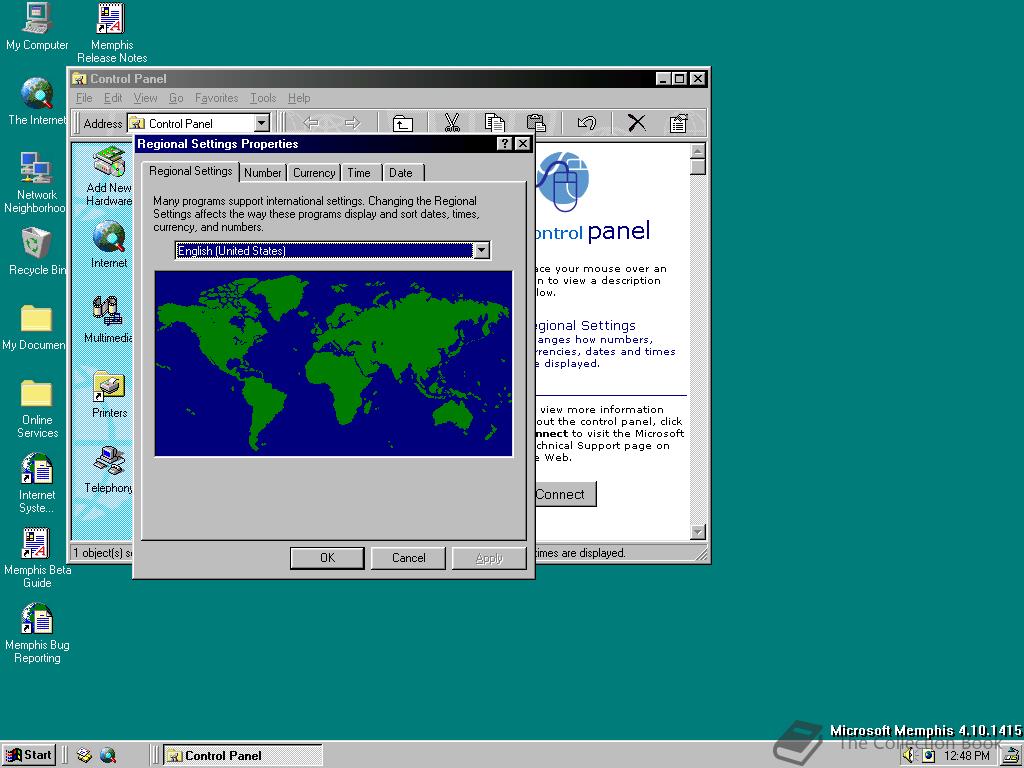Switch to the Number tab
This screenshot has height=768, width=1024.
[263, 173]
